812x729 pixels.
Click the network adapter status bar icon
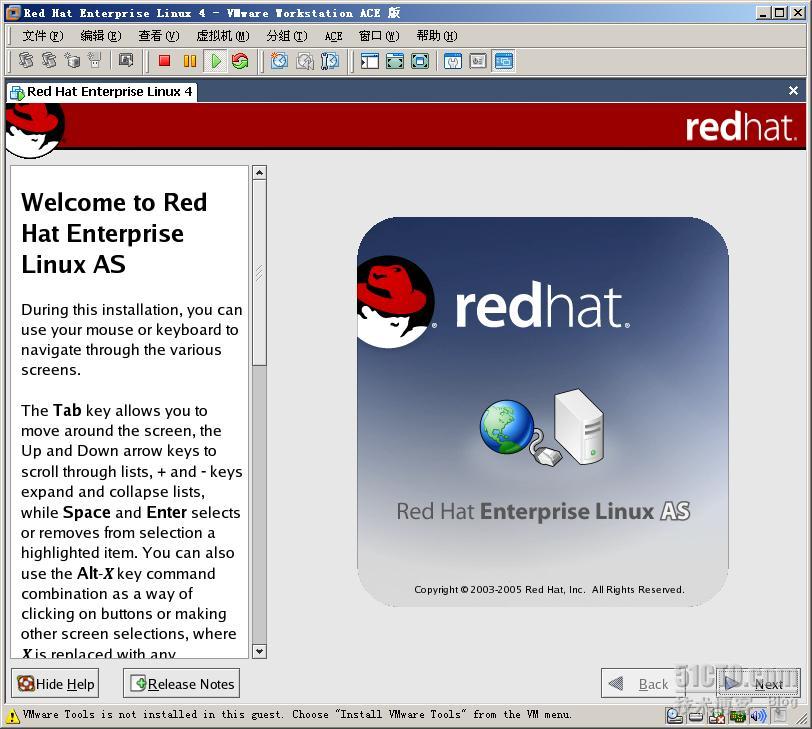click(737, 717)
